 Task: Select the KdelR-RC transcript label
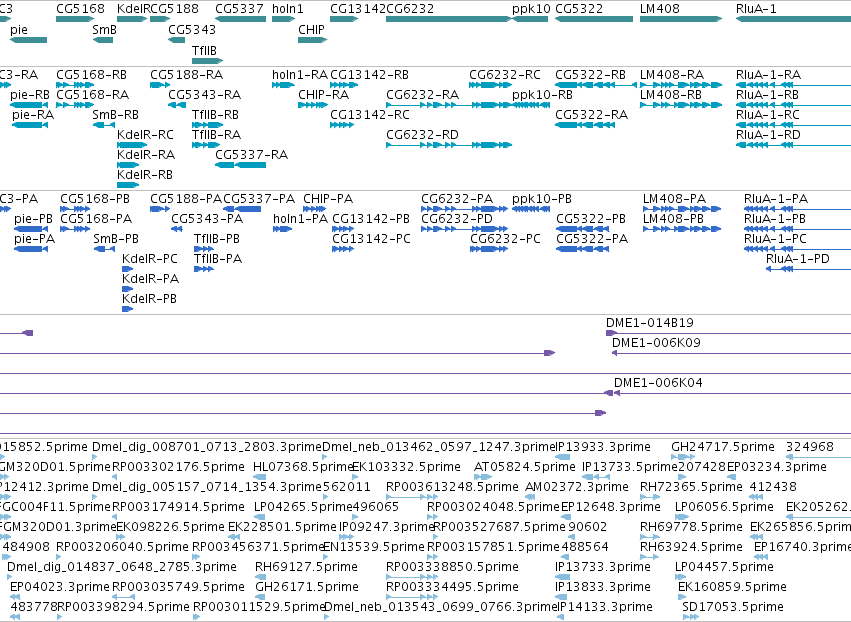point(145,135)
